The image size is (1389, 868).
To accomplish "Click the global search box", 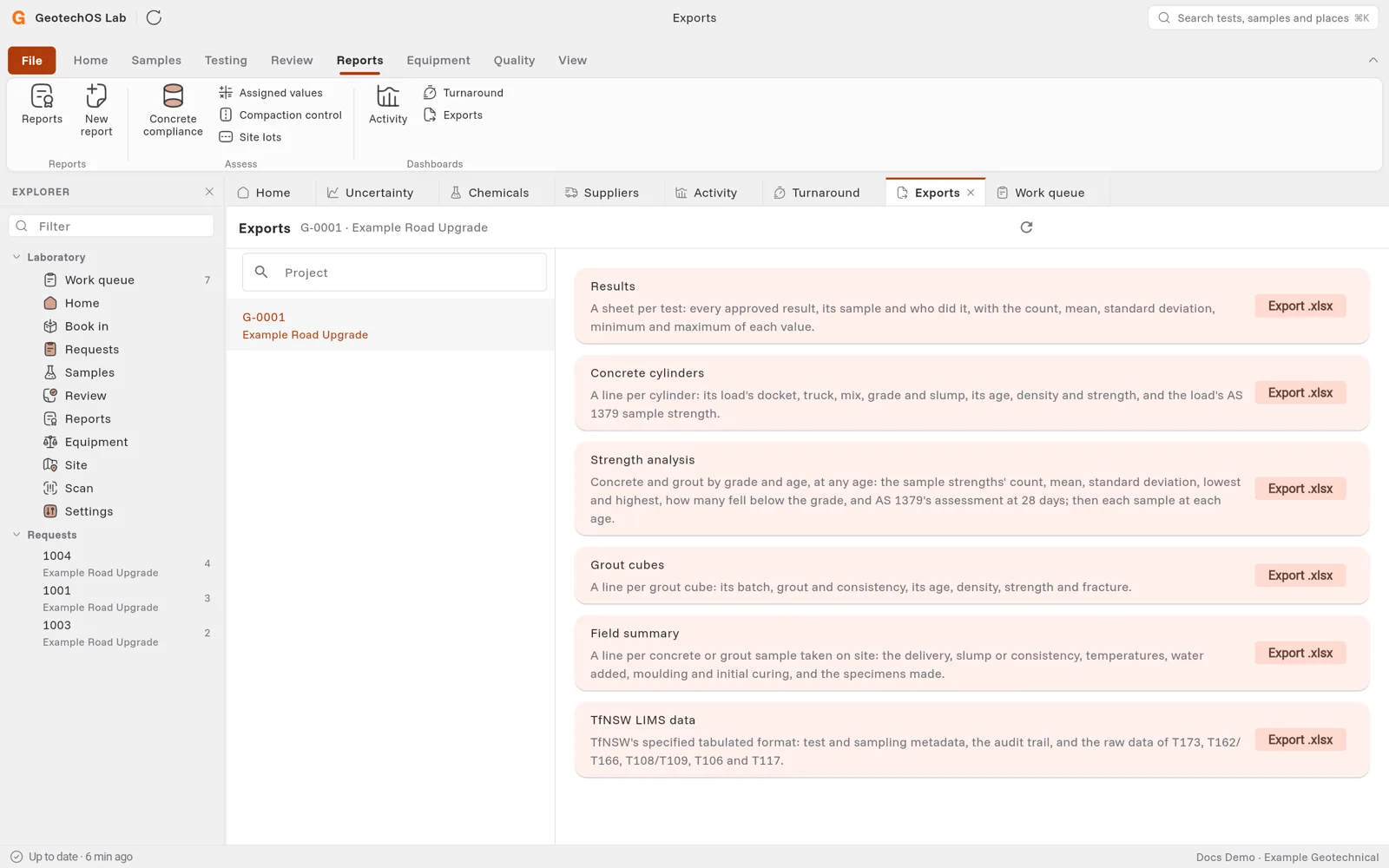I will [1263, 17].
